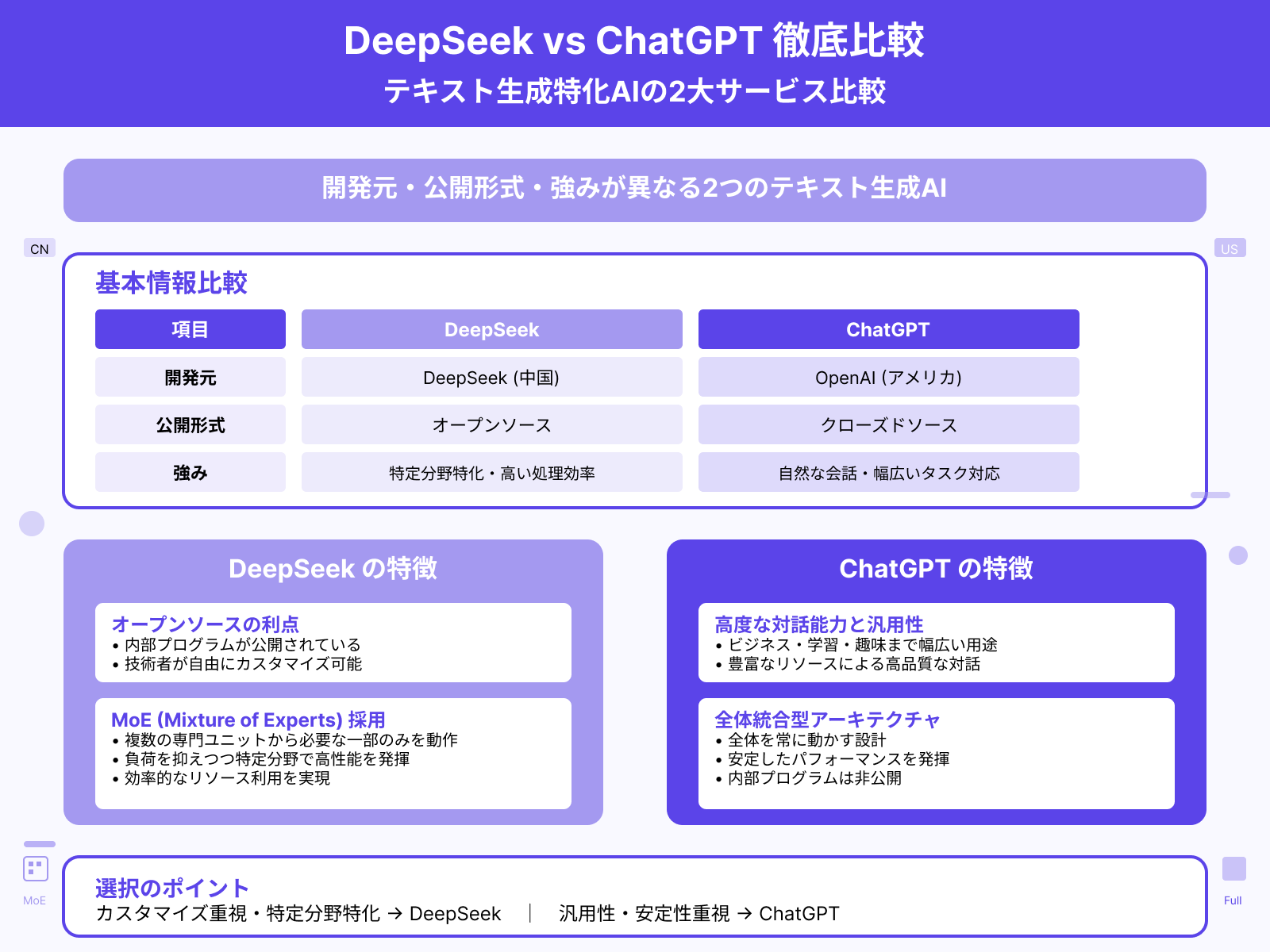Switch to the ChatGPT column header
This screenshot has width=1270, height=952.
tap(888, 328)
